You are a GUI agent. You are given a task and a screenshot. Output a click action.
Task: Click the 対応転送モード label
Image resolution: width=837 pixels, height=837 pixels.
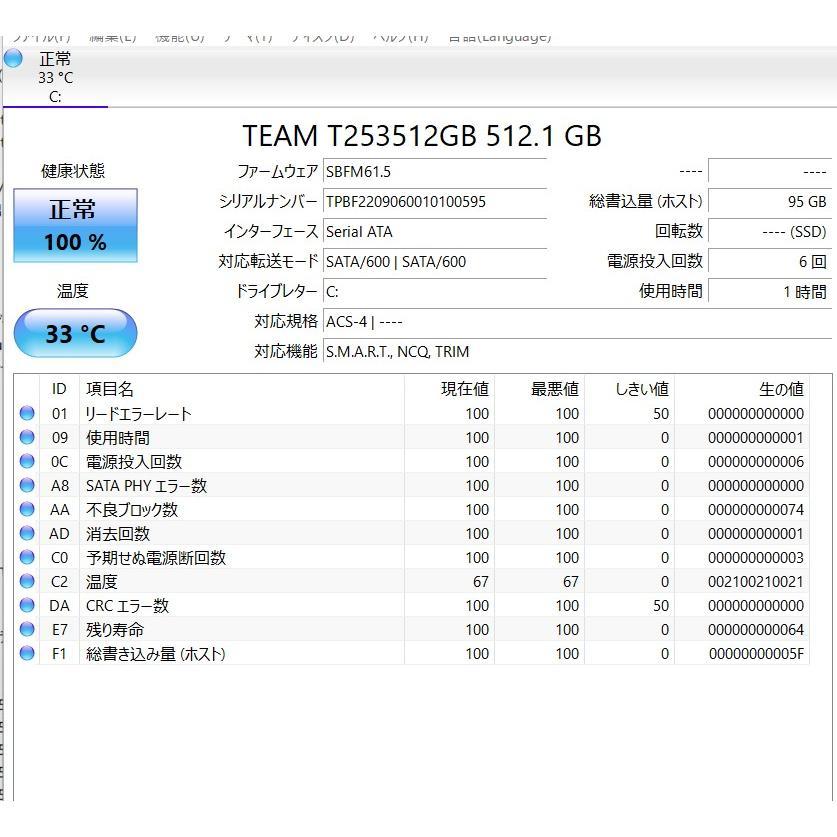[x=269, y=261]
